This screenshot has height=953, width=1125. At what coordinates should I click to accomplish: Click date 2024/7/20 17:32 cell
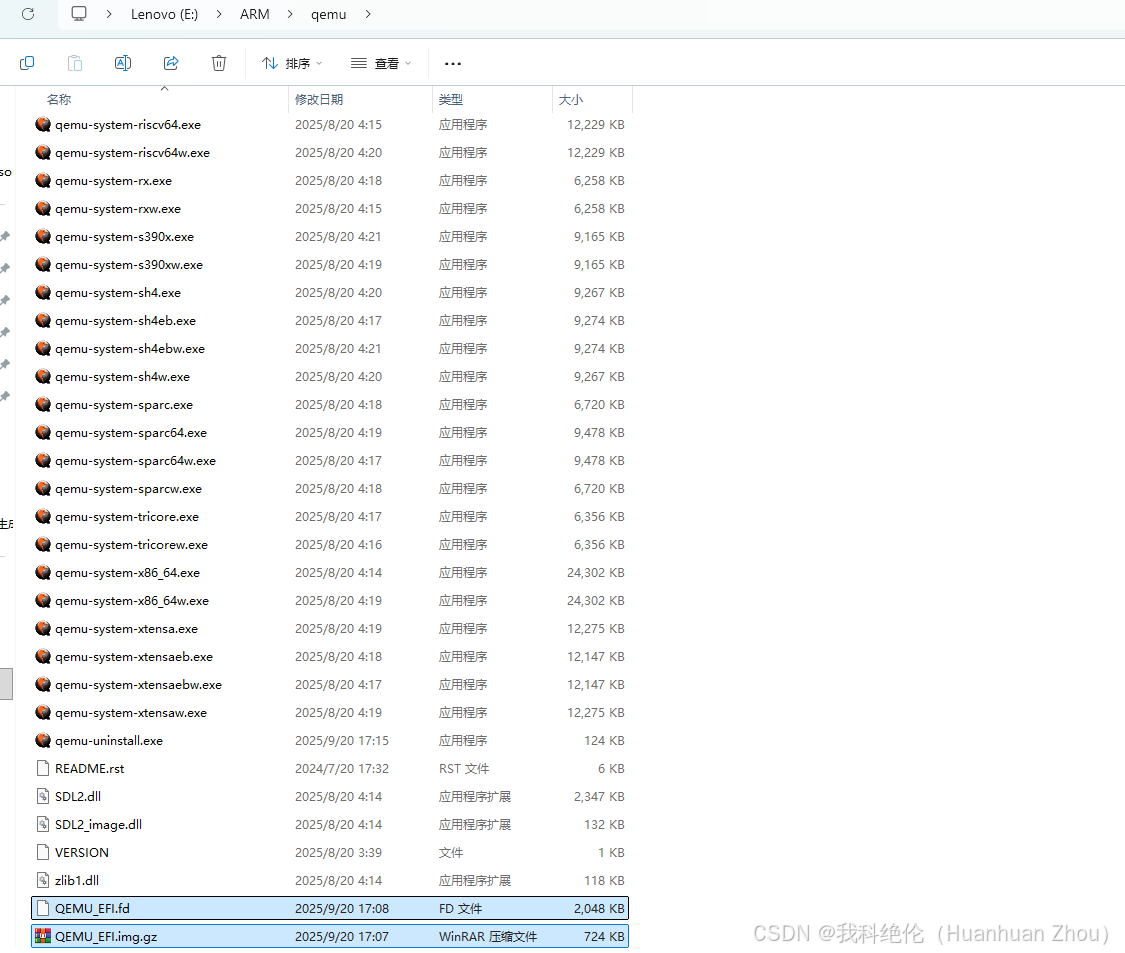[x=342, y=768]
